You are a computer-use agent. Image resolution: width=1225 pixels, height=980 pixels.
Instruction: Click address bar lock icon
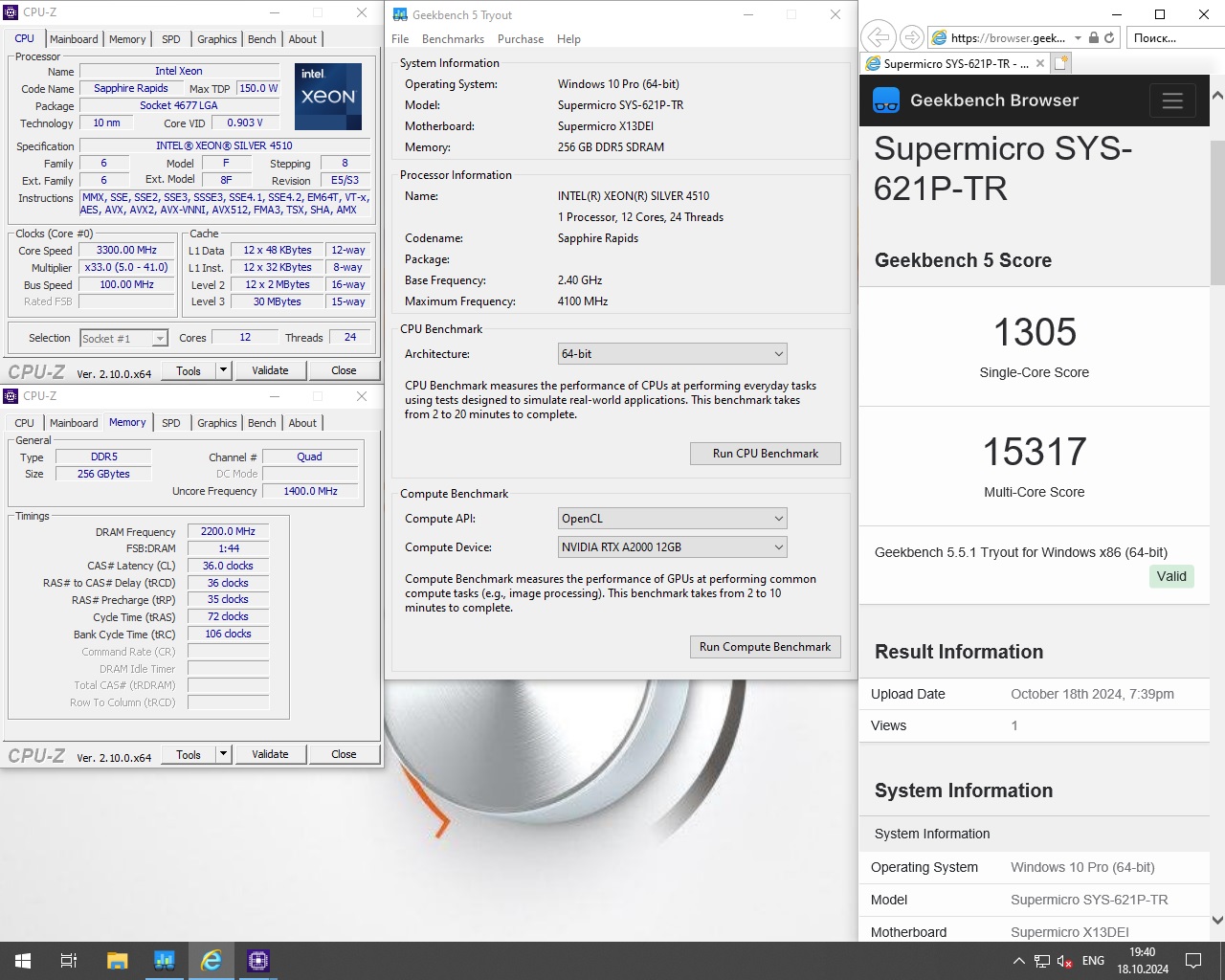[x=1094, y=38]
